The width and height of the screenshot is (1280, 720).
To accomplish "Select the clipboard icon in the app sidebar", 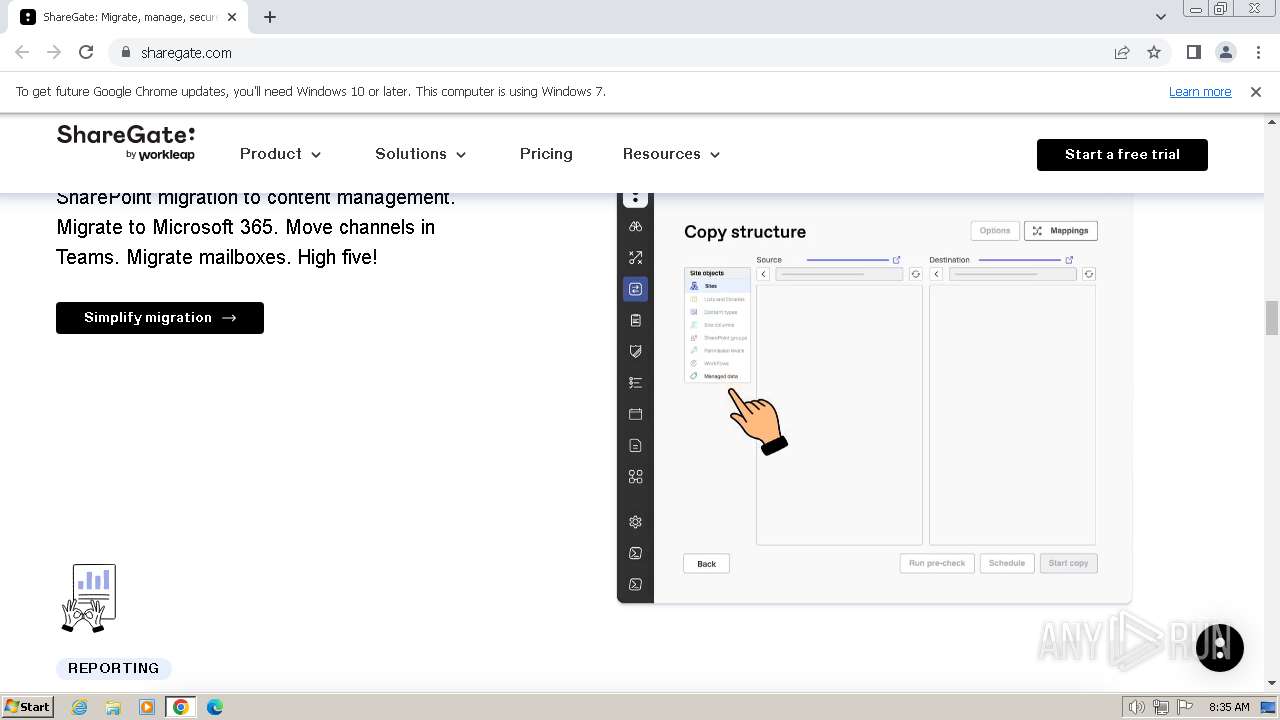I will coord(636,320).
